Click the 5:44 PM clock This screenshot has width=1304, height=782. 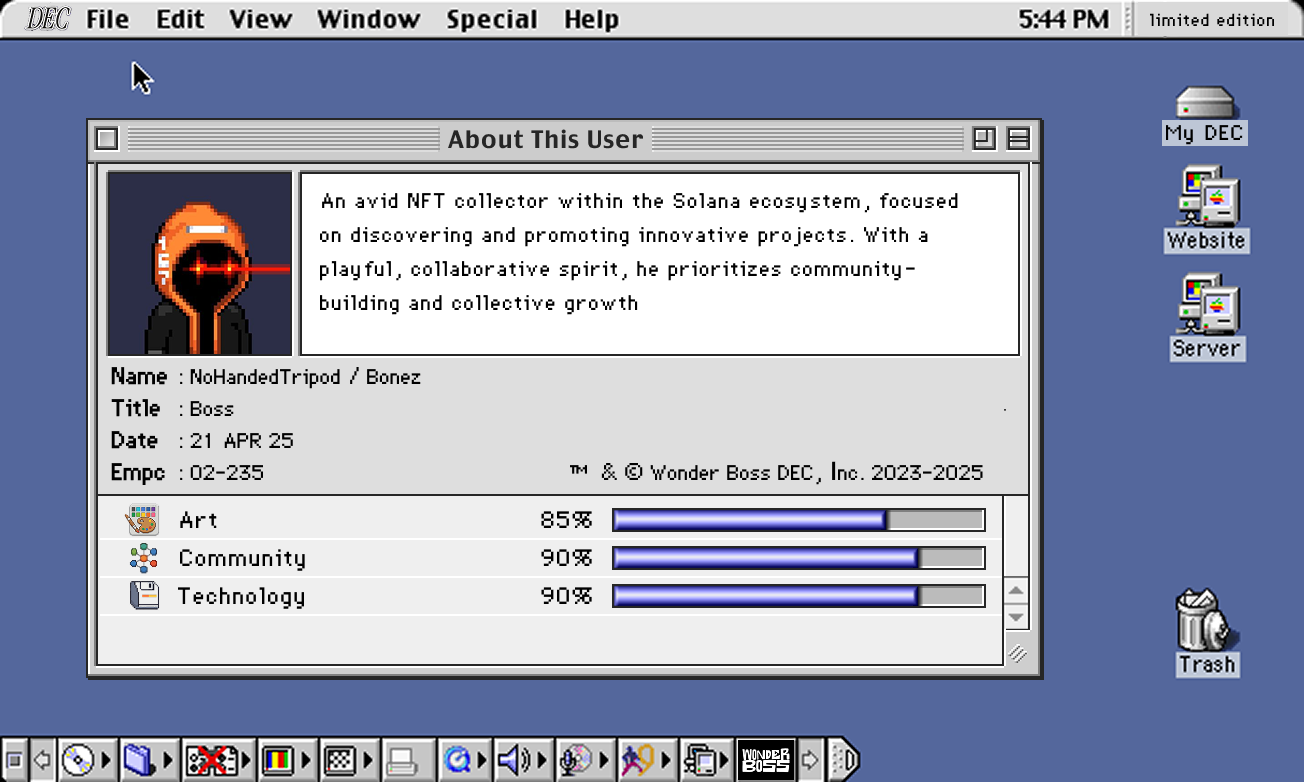1064,19
